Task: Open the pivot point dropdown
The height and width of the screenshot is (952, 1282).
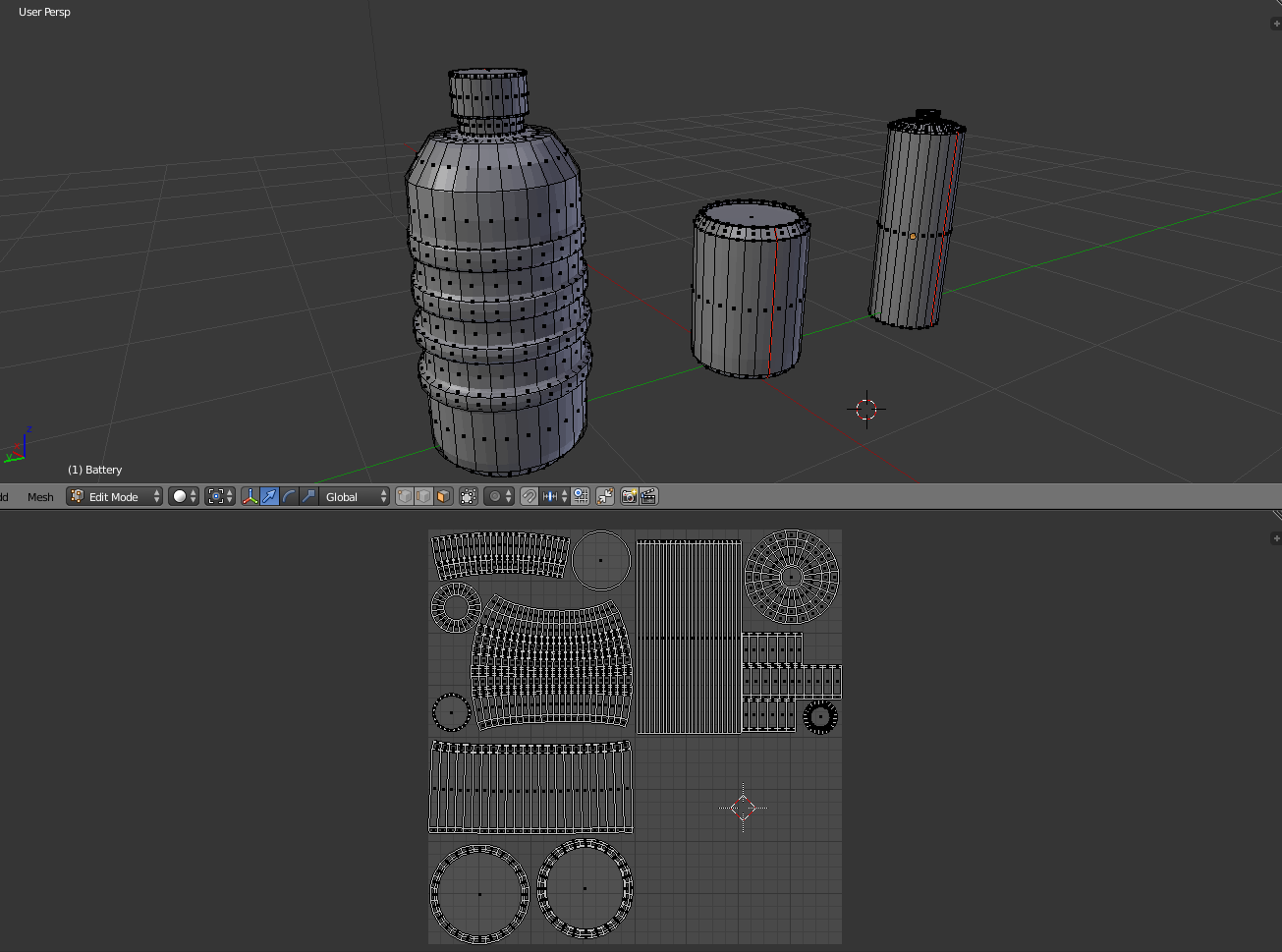Action: point(220,497)
